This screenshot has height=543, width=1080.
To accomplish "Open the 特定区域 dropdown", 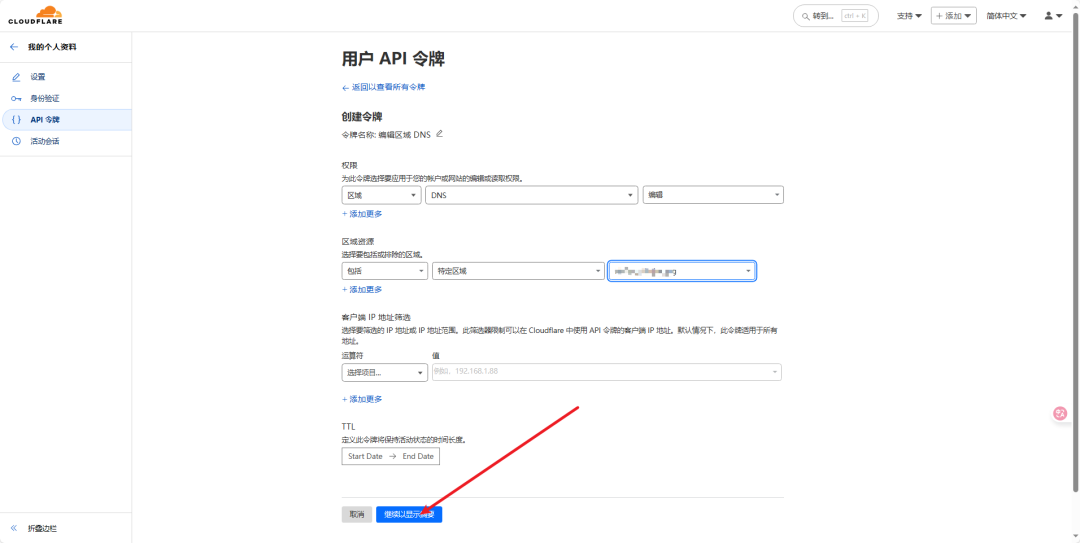I will [x=518, y=272].
